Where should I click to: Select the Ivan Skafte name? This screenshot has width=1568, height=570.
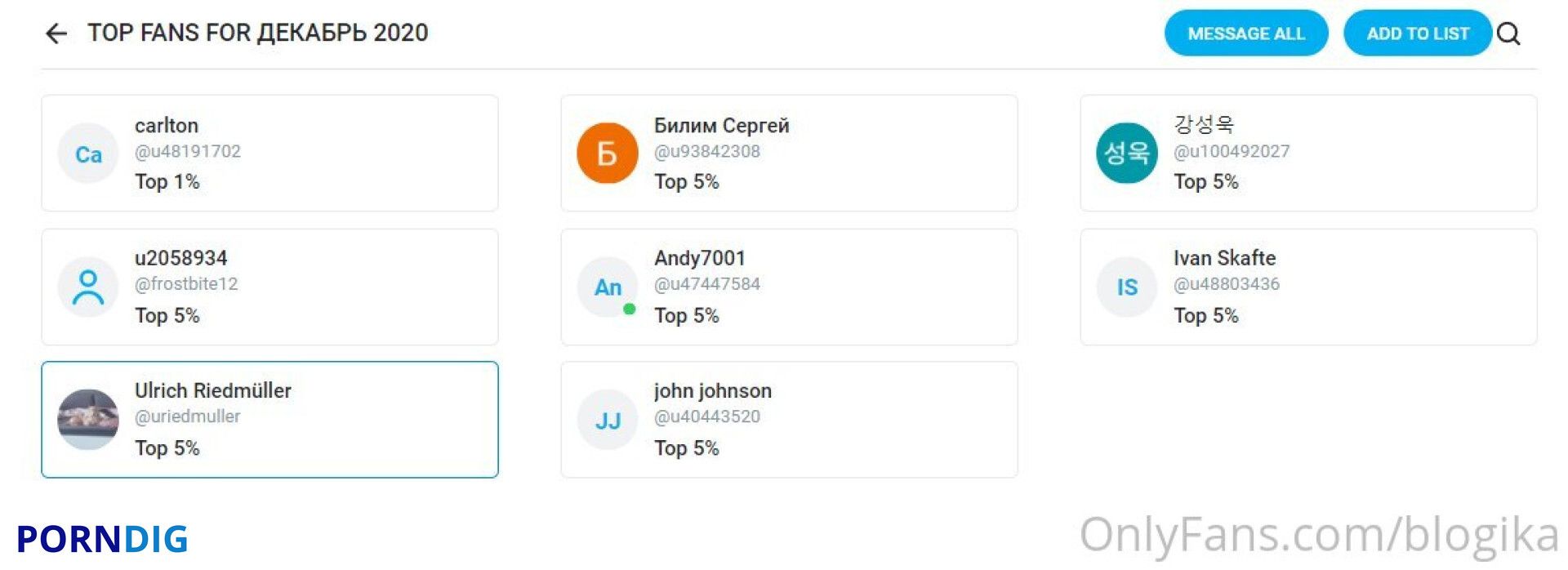tap(1224, 258)
